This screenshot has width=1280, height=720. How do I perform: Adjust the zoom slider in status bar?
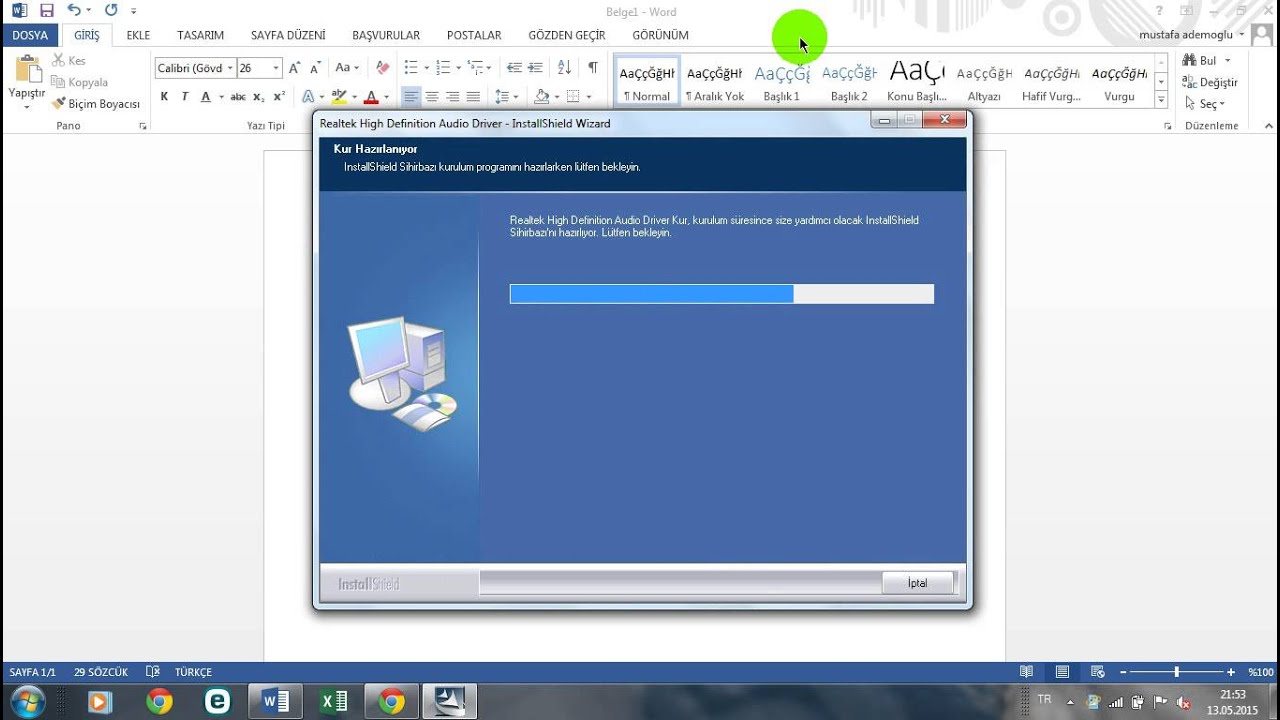click(x=1177, y=672)
